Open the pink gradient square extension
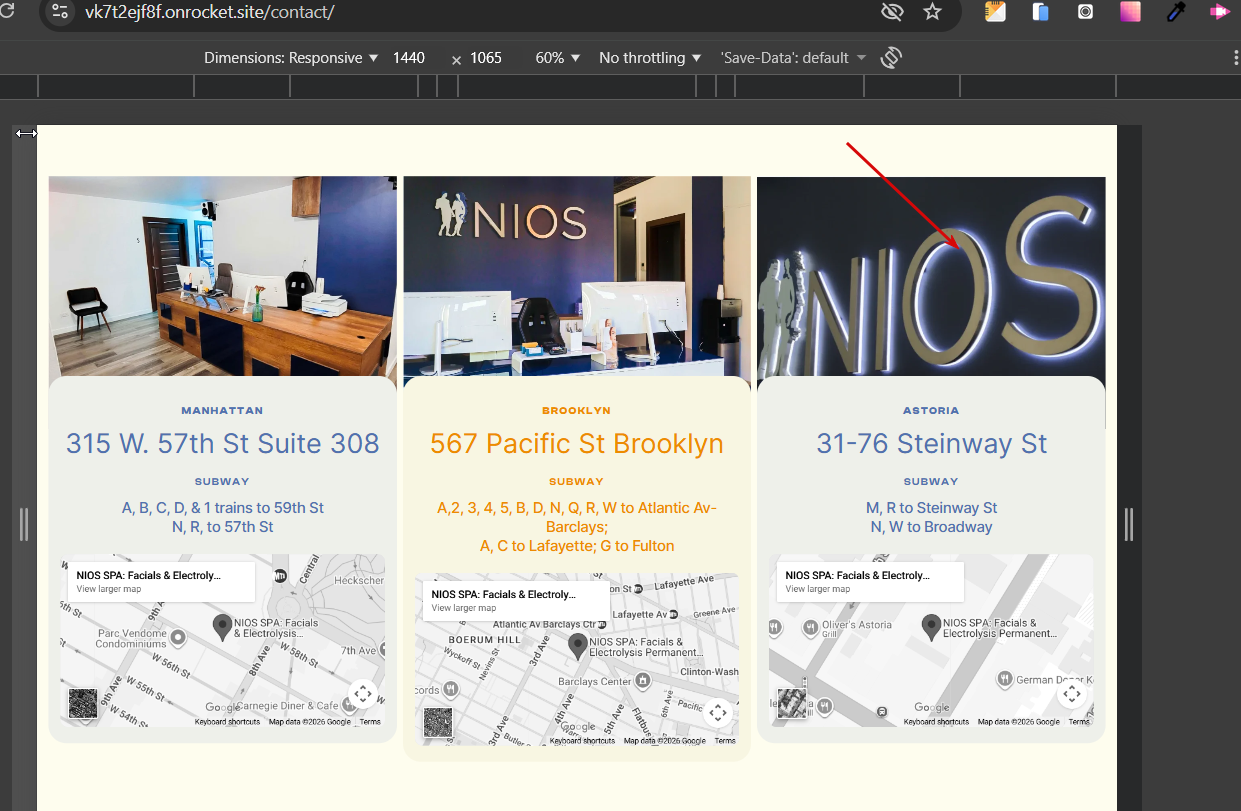1241x811 pixels. pyautogui.click(x=1130, y=12)
